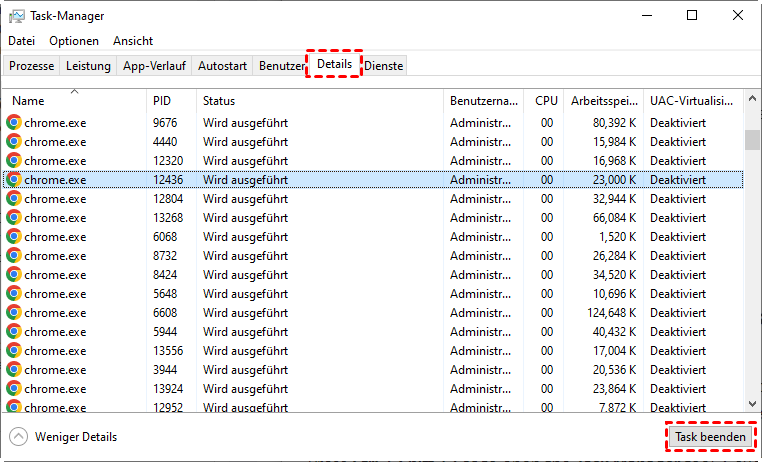Open the Ansicht menu

[133, 41]
